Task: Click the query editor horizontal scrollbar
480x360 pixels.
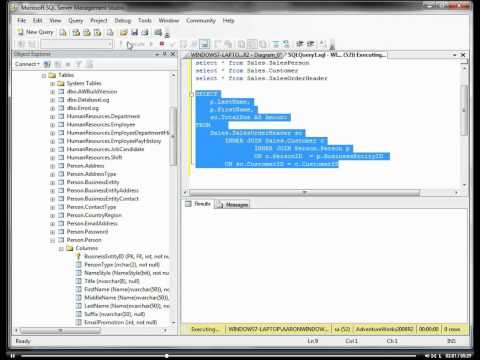Action: tap(305, 192)
